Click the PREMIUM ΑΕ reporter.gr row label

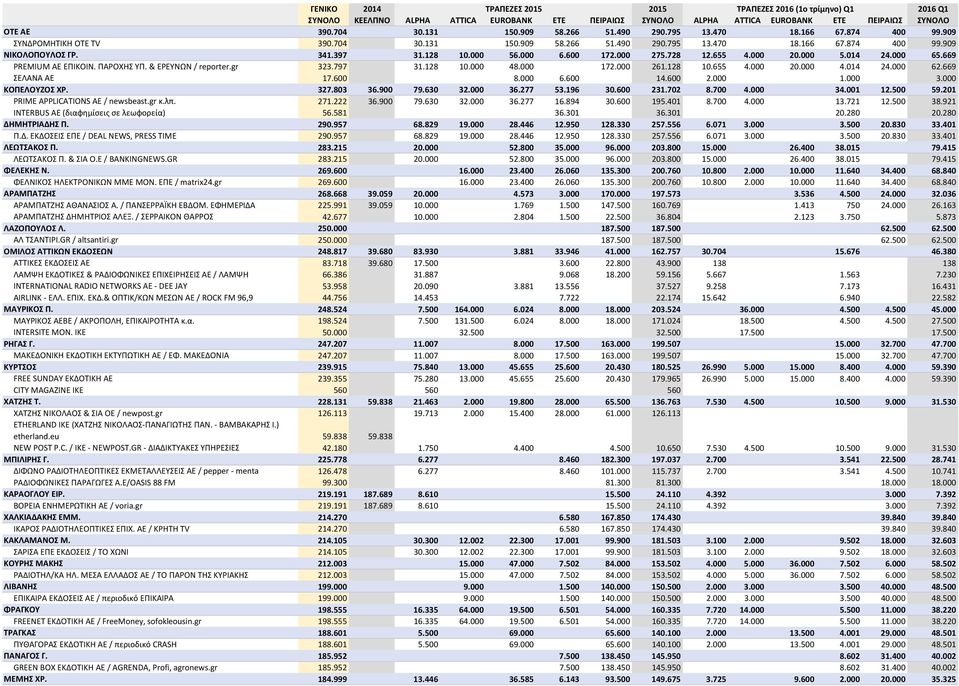click(125, 67)
